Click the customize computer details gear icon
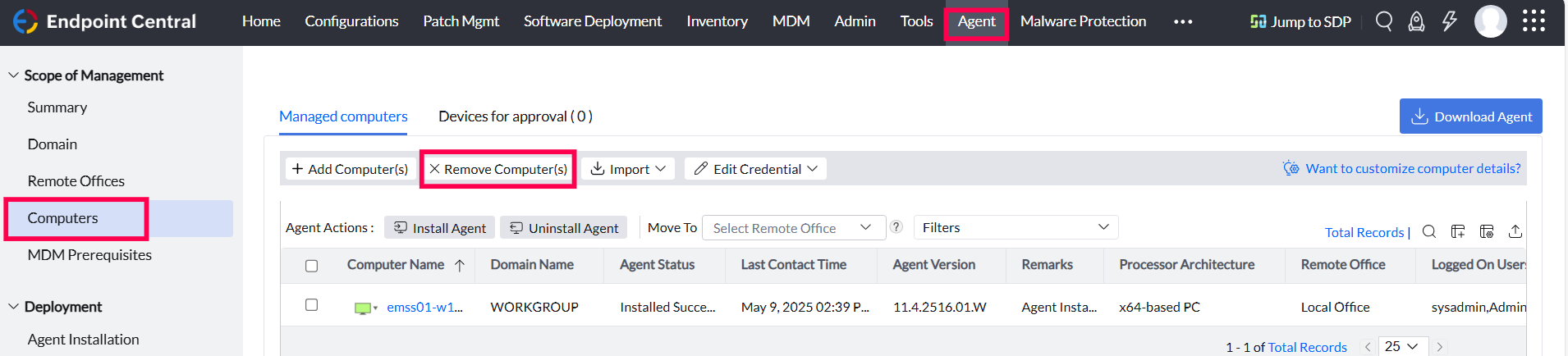 tap(1291, 168)
